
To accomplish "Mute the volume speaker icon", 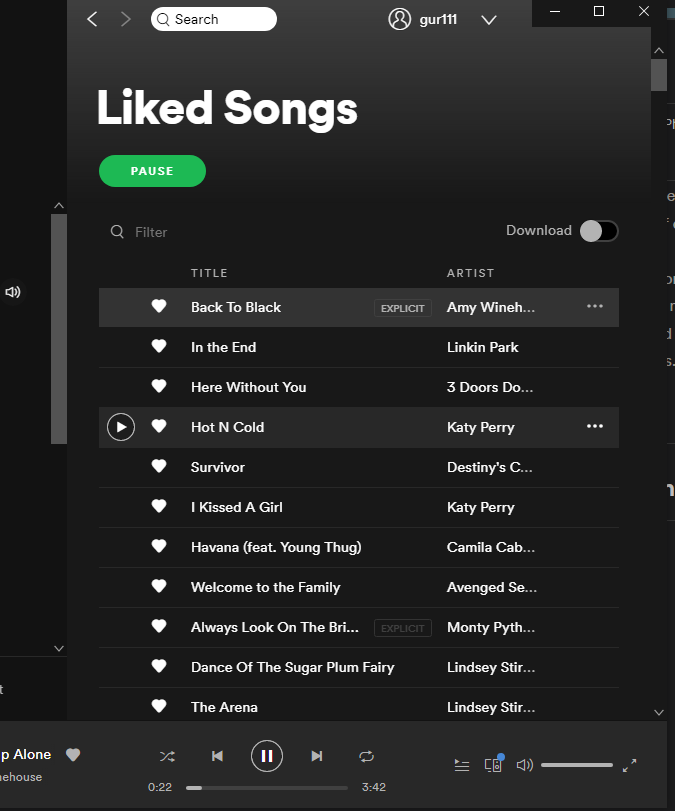I will coord(524,765).
